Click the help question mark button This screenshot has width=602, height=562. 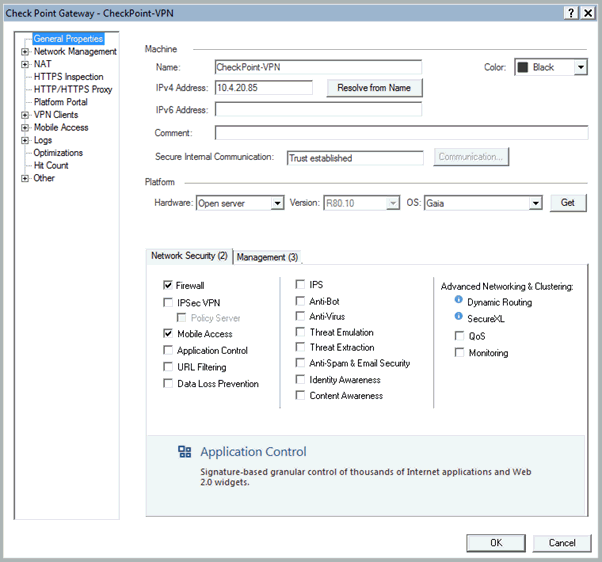571,11
